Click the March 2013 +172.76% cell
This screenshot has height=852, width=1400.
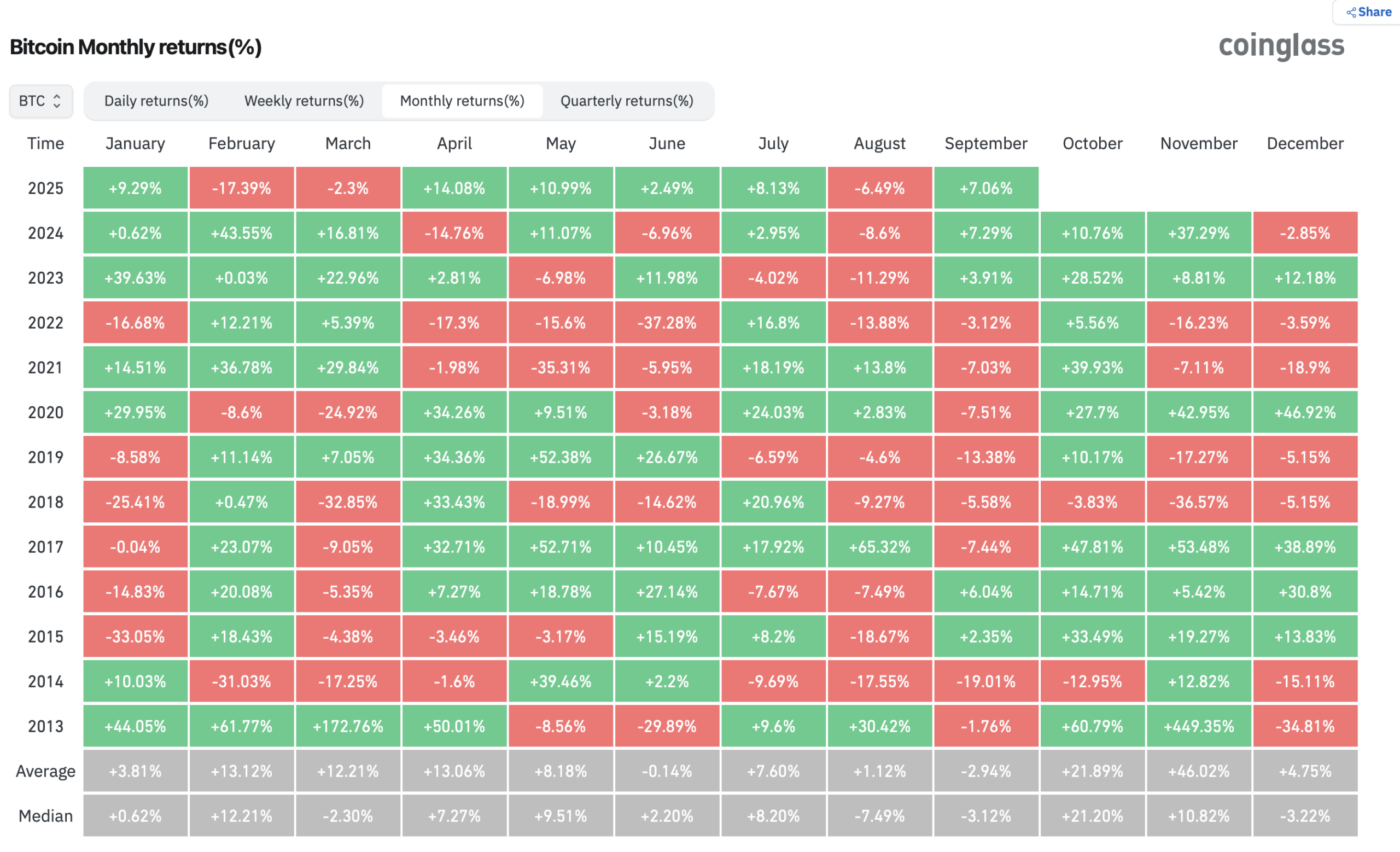348,726
